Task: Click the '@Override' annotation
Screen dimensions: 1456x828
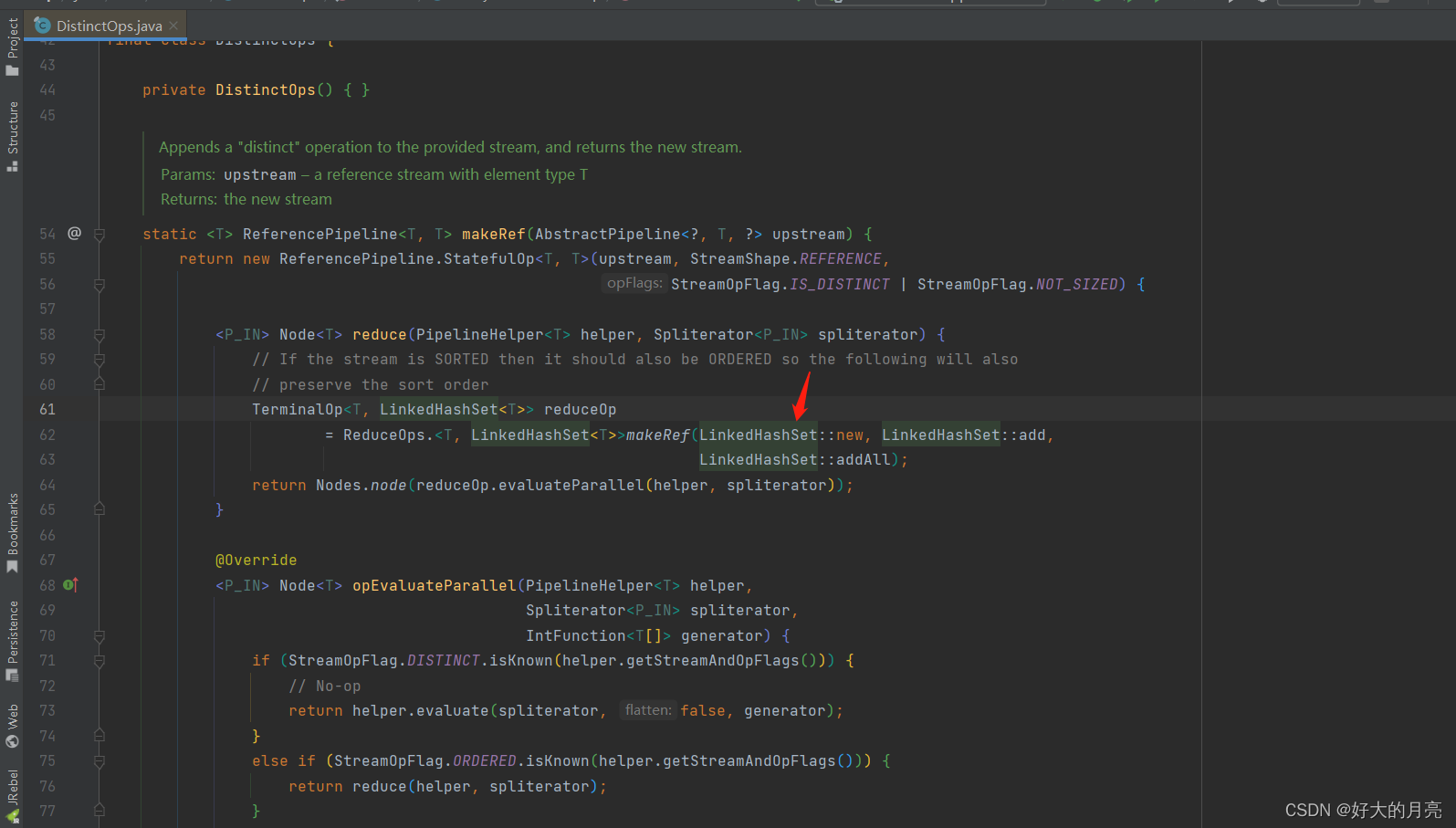Action: [x=256, y=560]
